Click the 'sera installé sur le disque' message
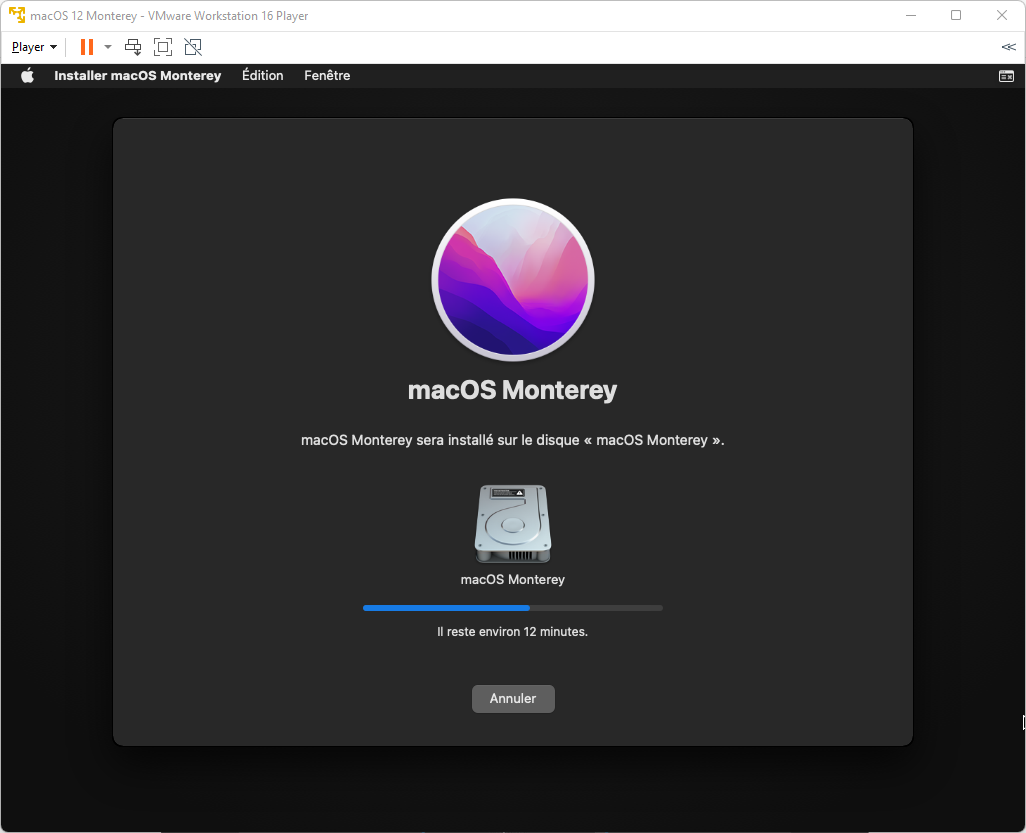Viewport: 1026px width, 833px height. (x=513, y=440)
